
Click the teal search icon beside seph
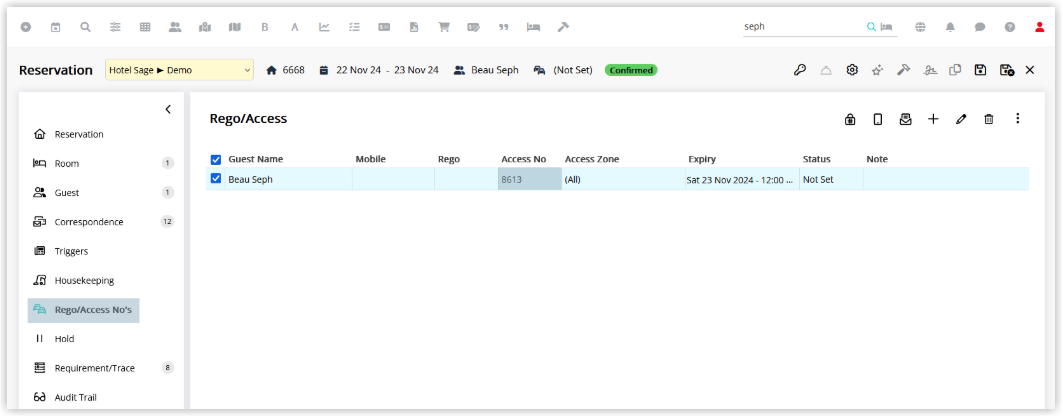(x=871, y=27)
